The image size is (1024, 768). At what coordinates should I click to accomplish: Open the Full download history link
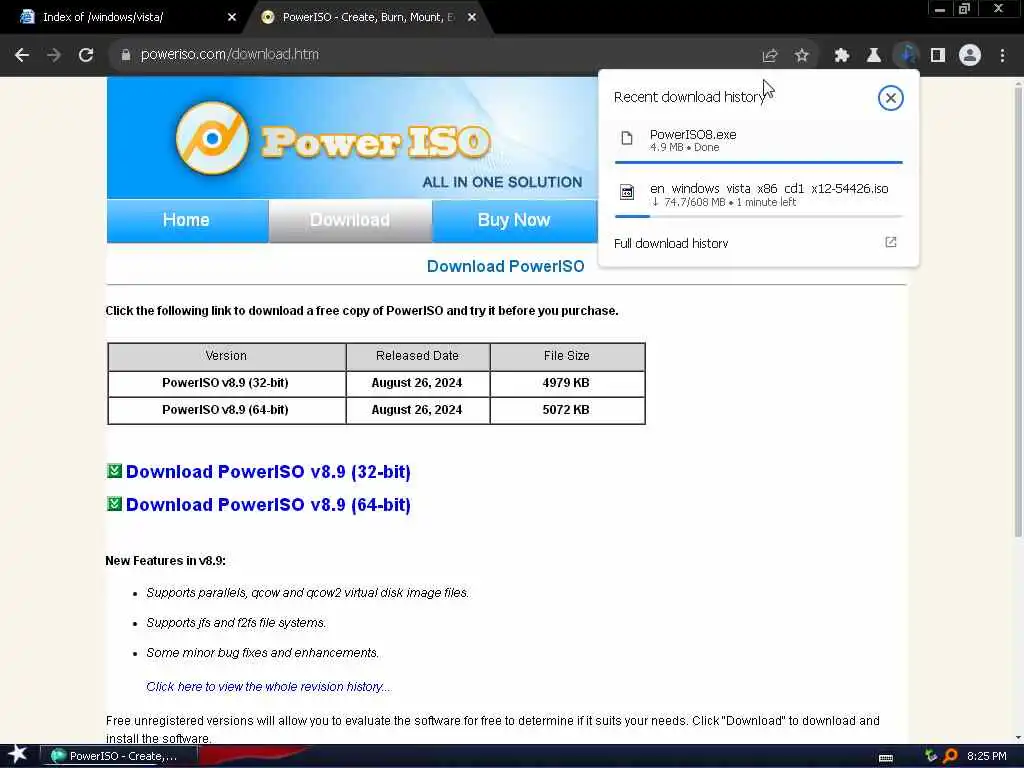pos(671,243)
